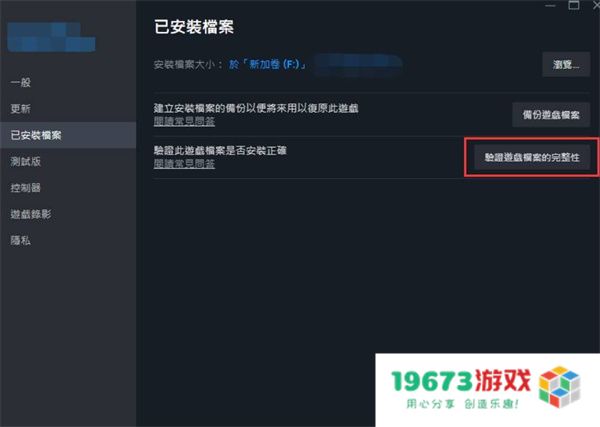Open the 一般 settings section
Screen dimensions: 600x427
click(x=21, y=82)
